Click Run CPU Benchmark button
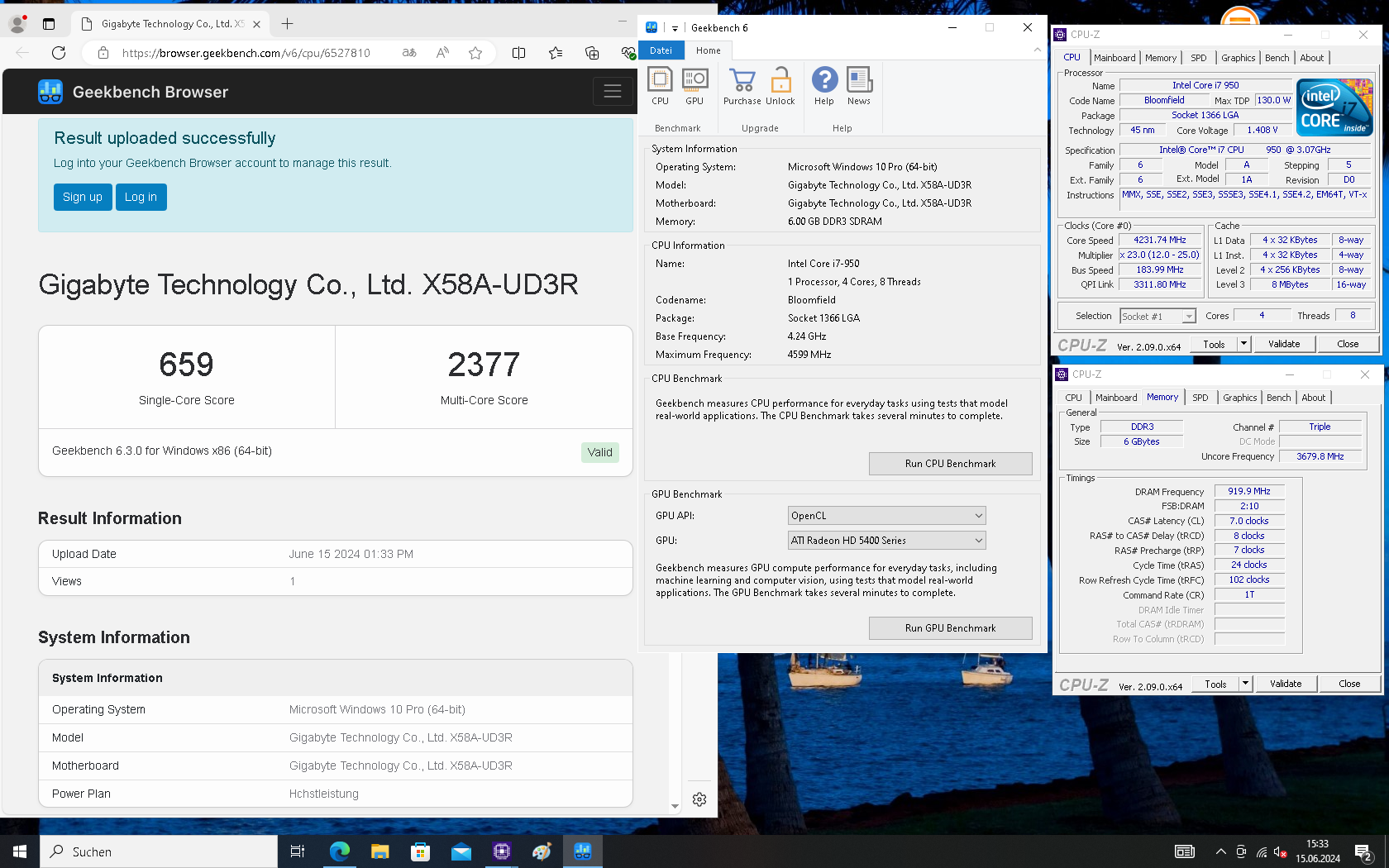Image resolution: width=1389 pixels, height=868 pixels. [950, 464]
